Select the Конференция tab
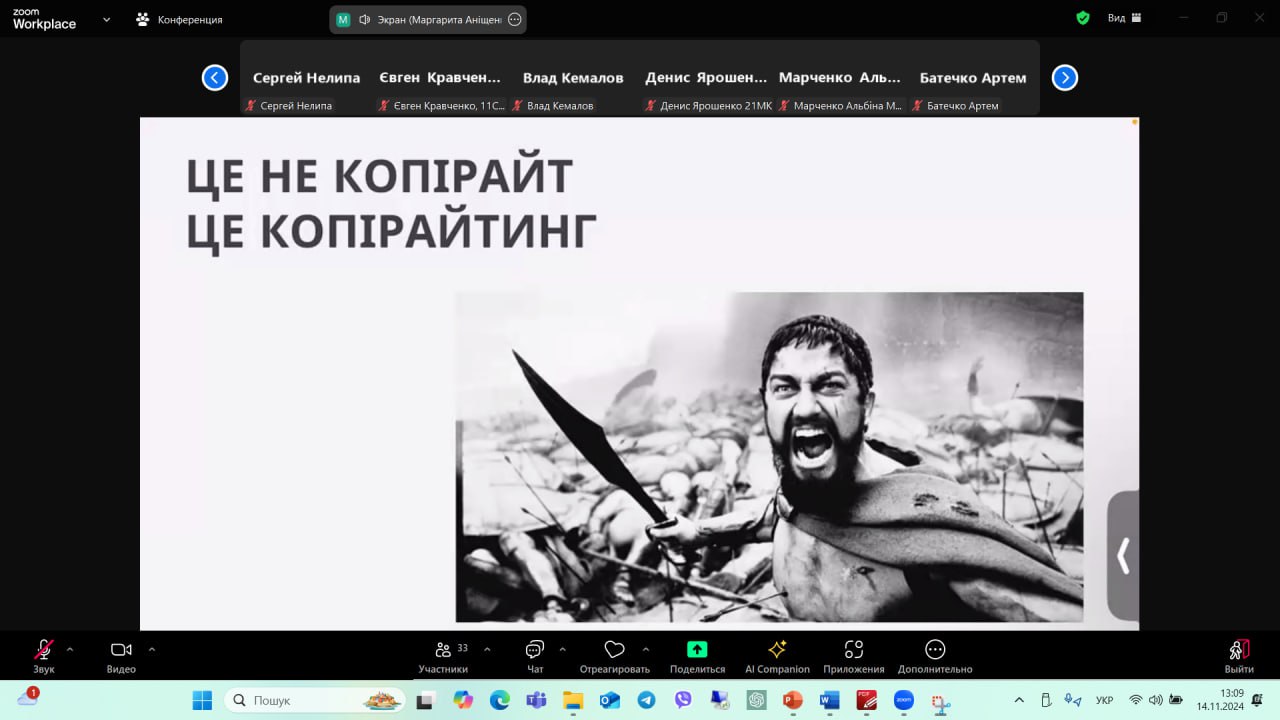Image resolution: width=1280 pixels, height=720 pixels. point(180,19)
